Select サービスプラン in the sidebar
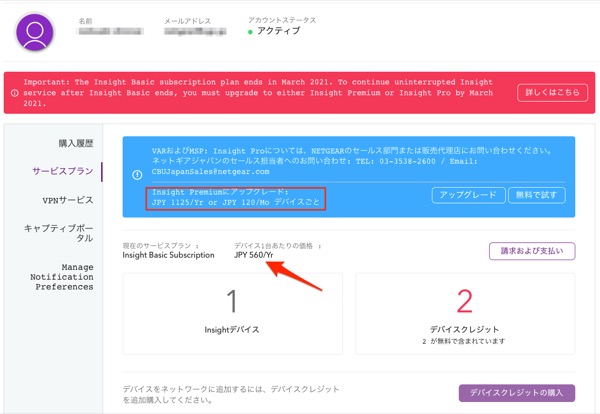This screenshot has width=600, height=414. (x=68, y=171)
